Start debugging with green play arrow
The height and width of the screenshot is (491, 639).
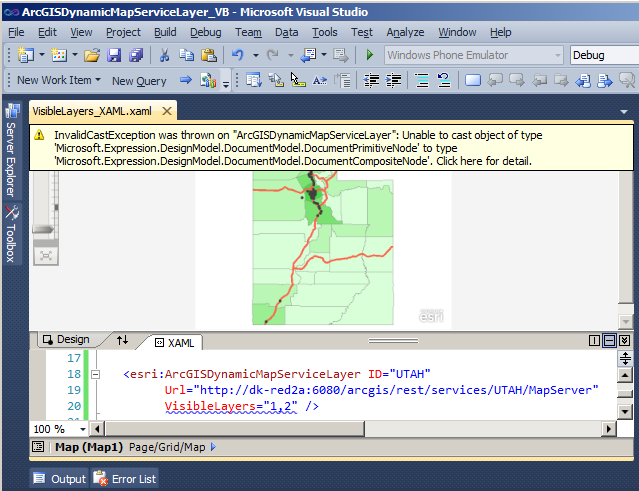[370, 55]
